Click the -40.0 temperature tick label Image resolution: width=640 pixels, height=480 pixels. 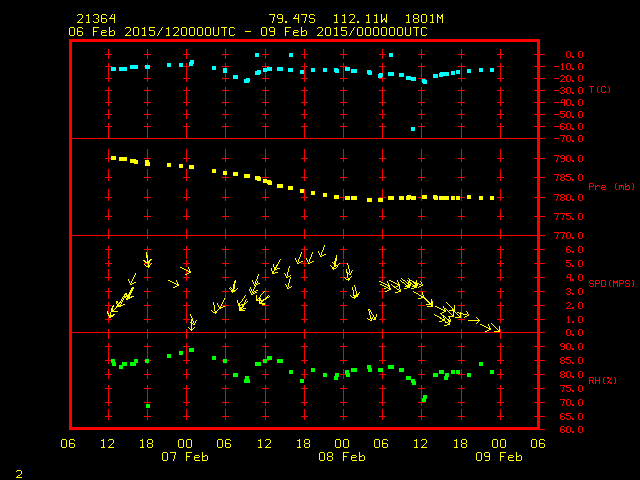[x=569, y=103]
